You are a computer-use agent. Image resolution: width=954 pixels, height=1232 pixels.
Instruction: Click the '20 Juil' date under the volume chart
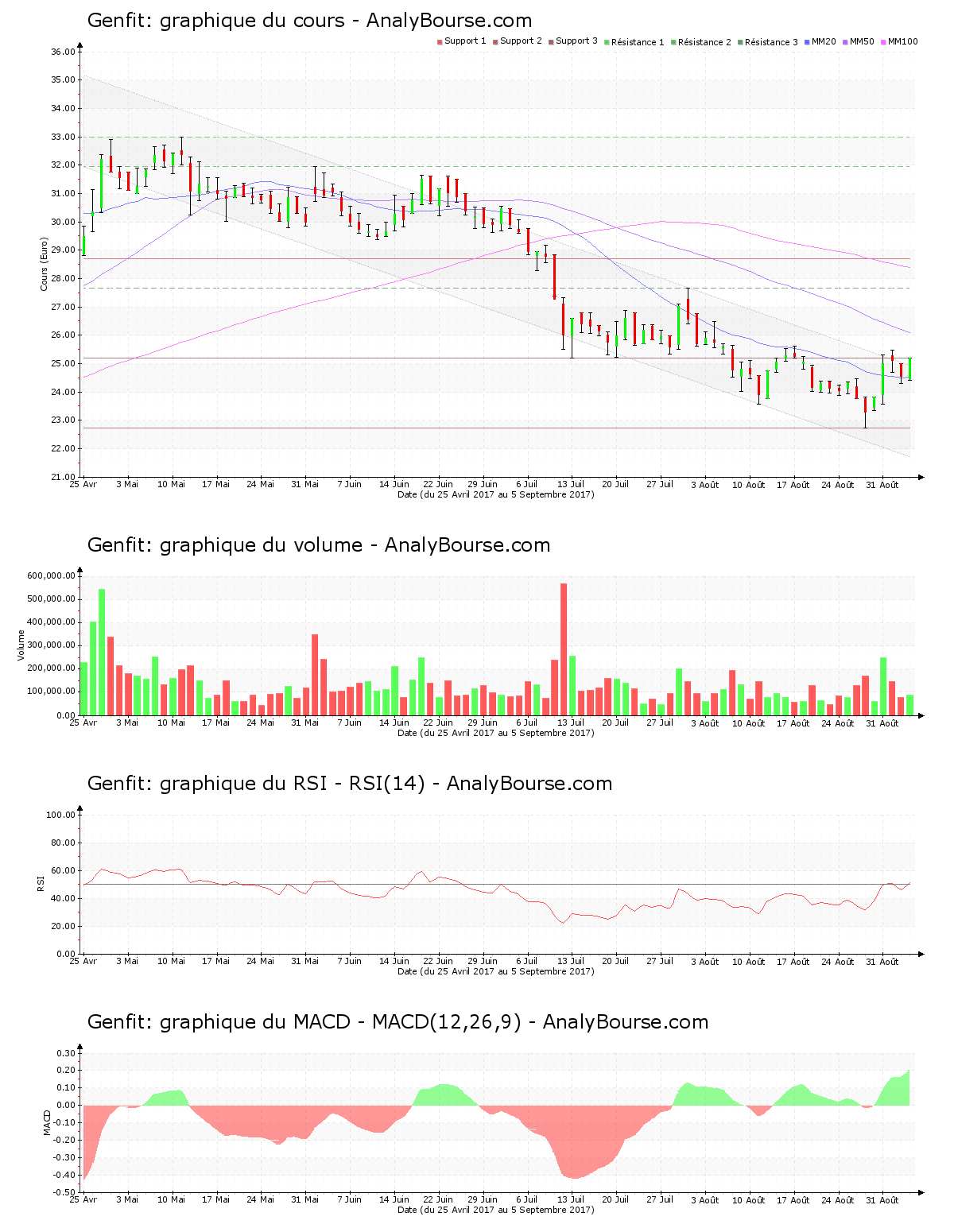[615, 723]
